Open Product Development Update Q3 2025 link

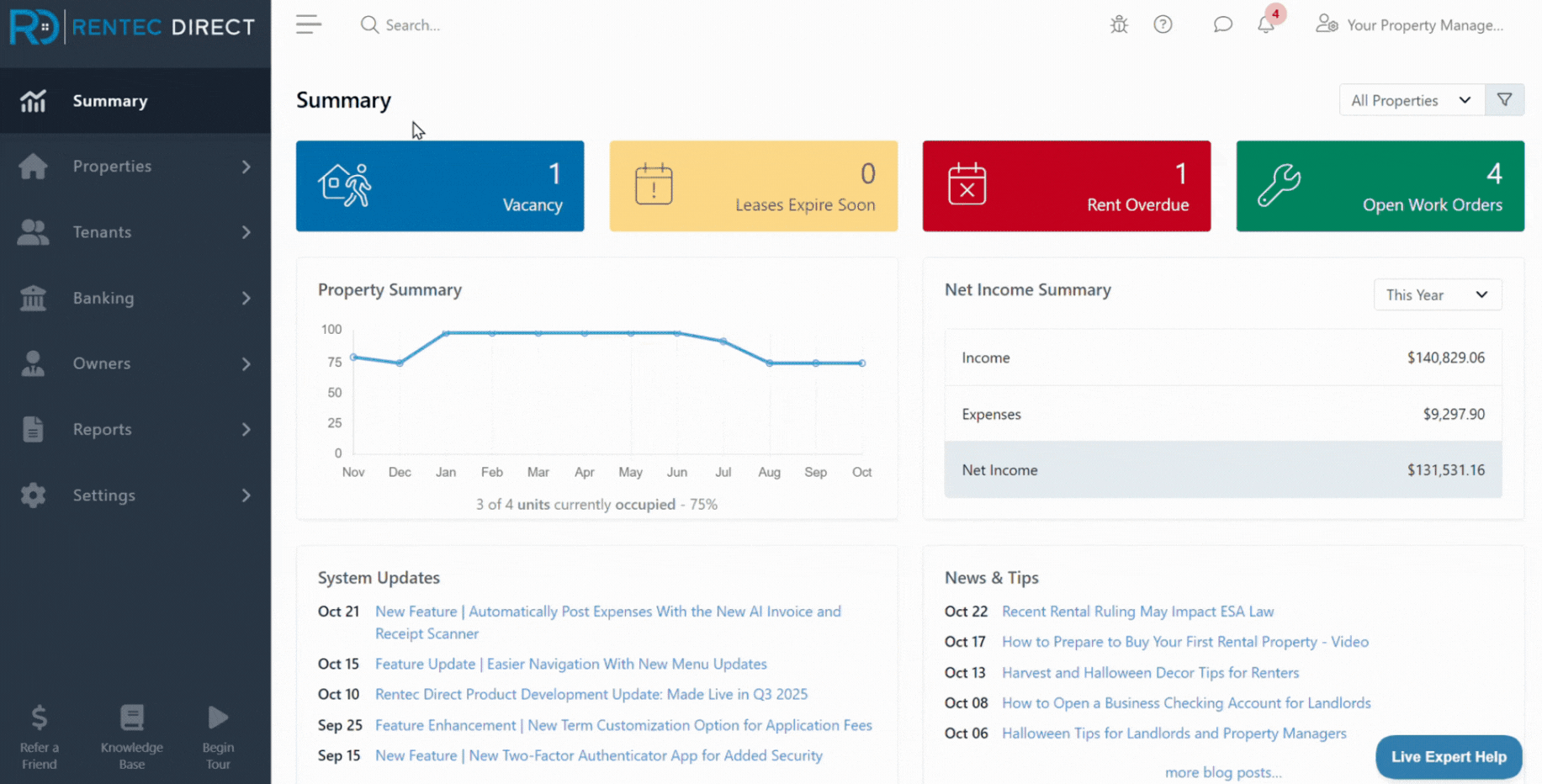591,694
